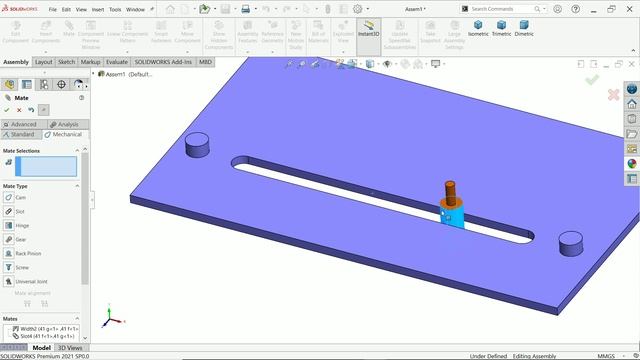
Task: Open the PropertyManager tab
Action: pyautogui.click(x=27, y=84)
